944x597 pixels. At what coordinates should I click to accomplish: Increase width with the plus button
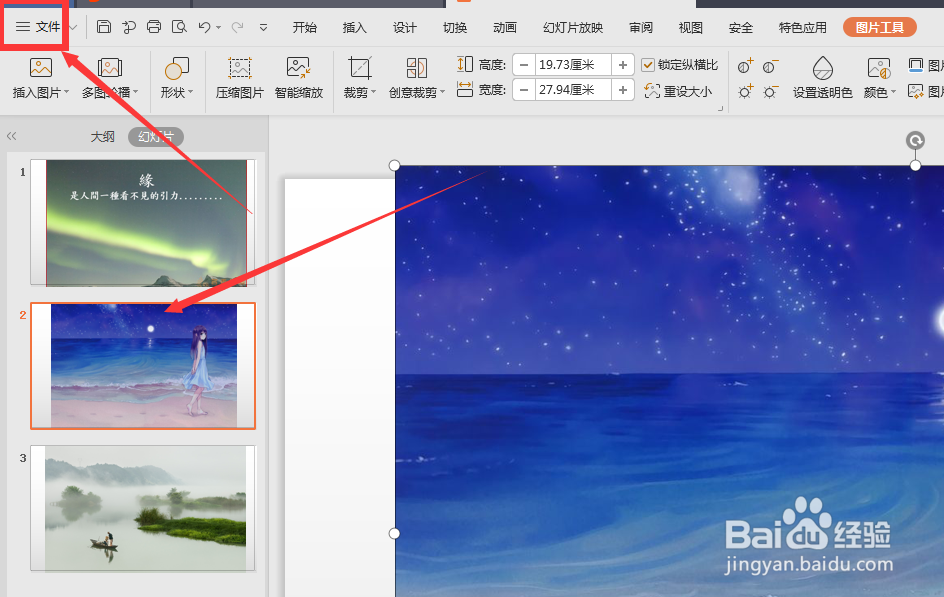(623, 90)
